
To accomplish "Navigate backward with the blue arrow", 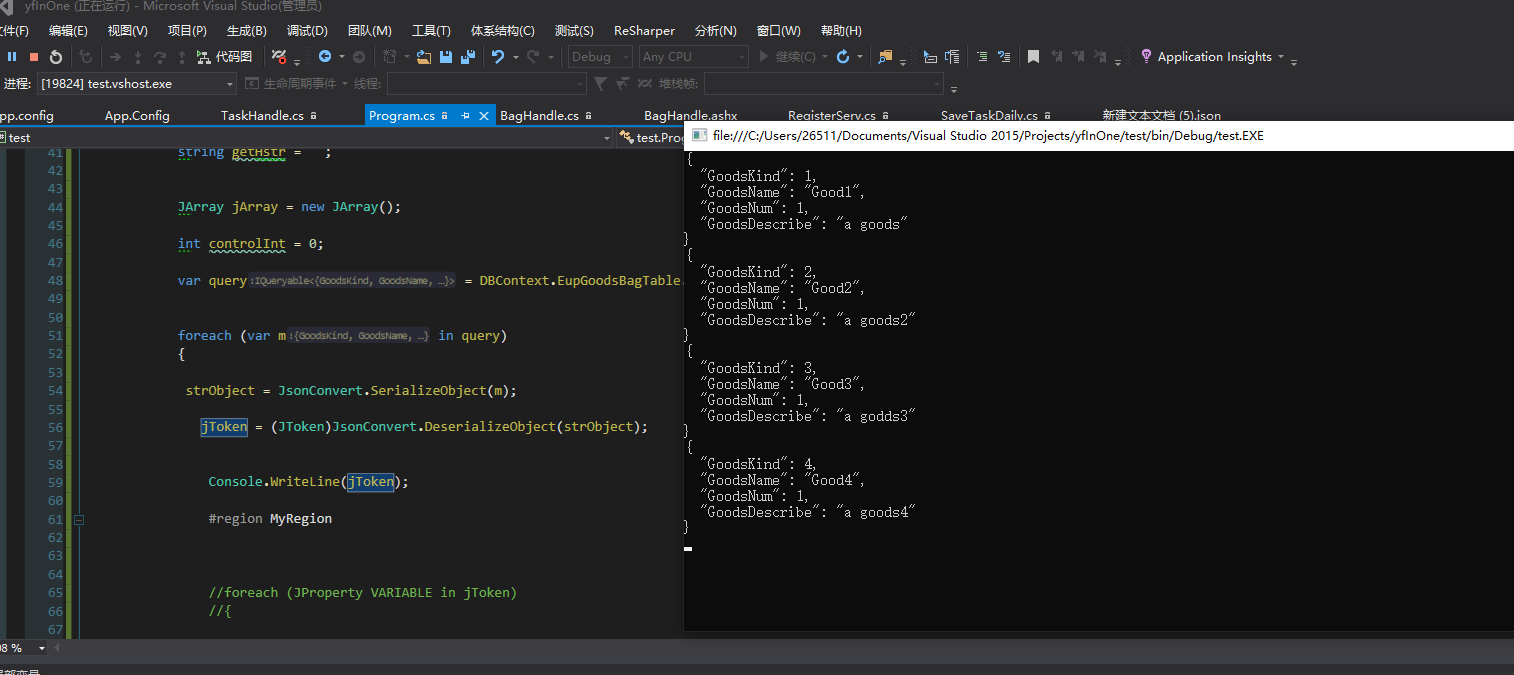I will click(325, 57).
